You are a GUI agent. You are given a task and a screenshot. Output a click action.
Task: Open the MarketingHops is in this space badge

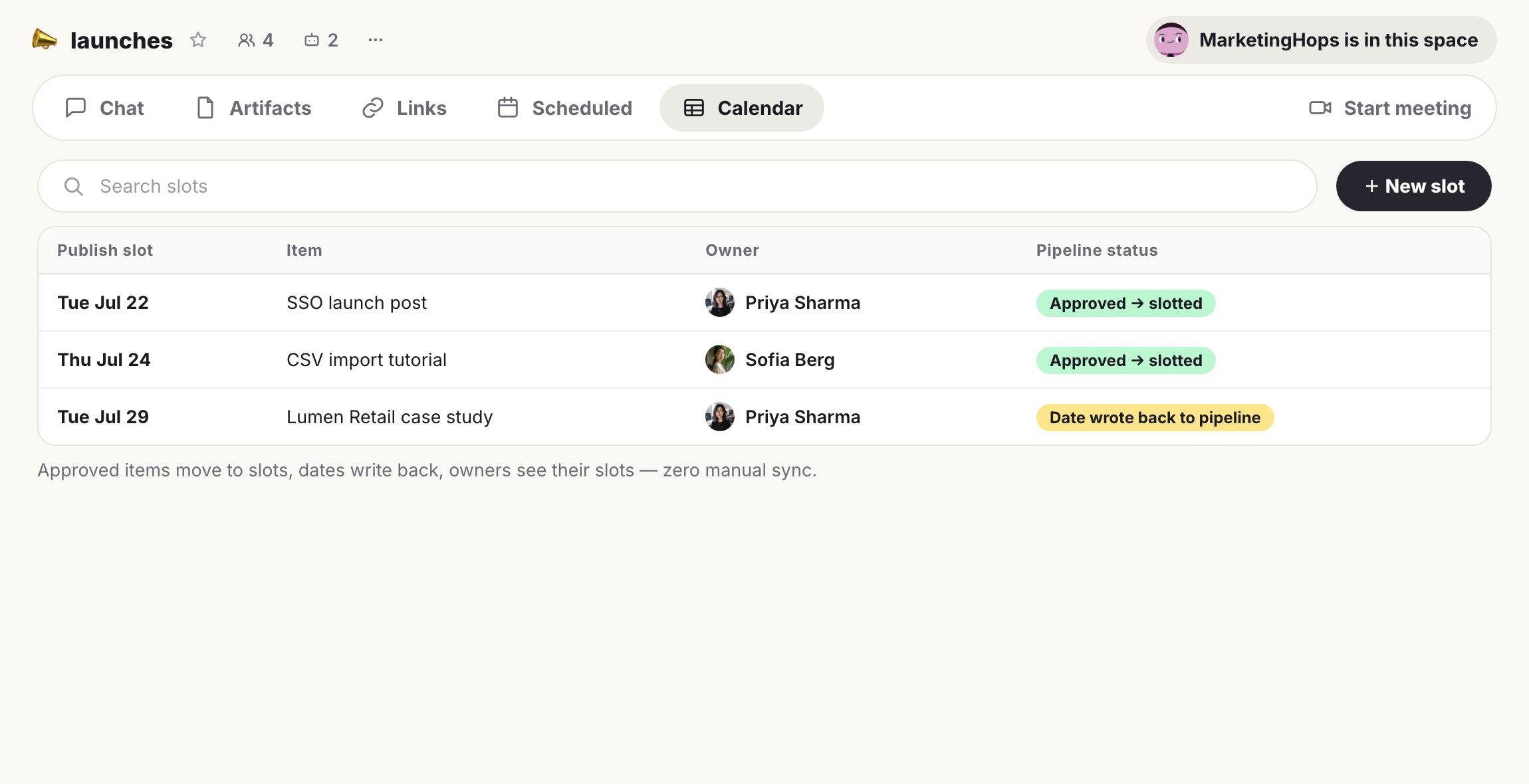(x=1321, y=40)
